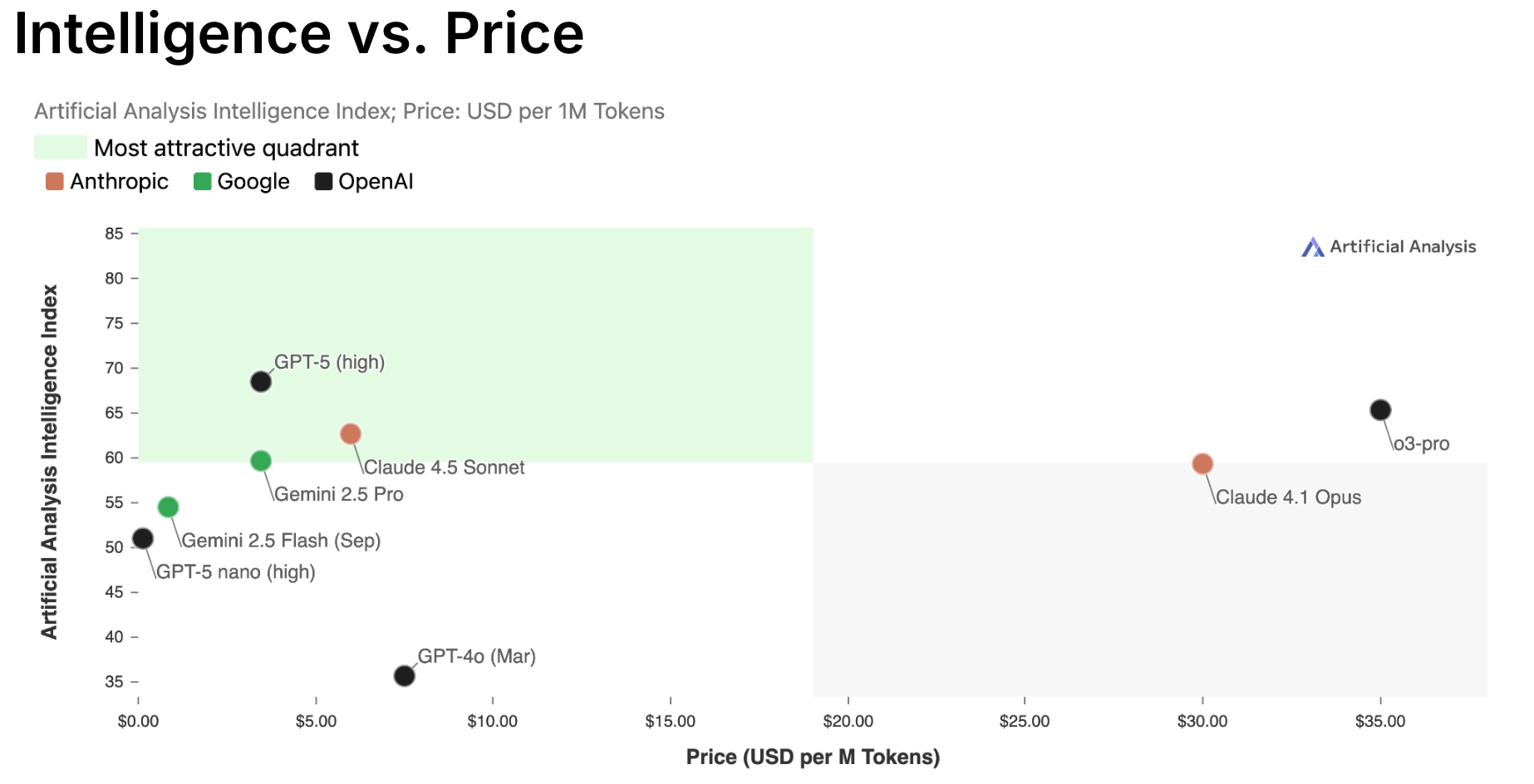This screenshot has height=784, width=1534.
Task: Click the Claude 4.5 Sonnet label text
Action: pyautogui.click(x=444, y=468)
